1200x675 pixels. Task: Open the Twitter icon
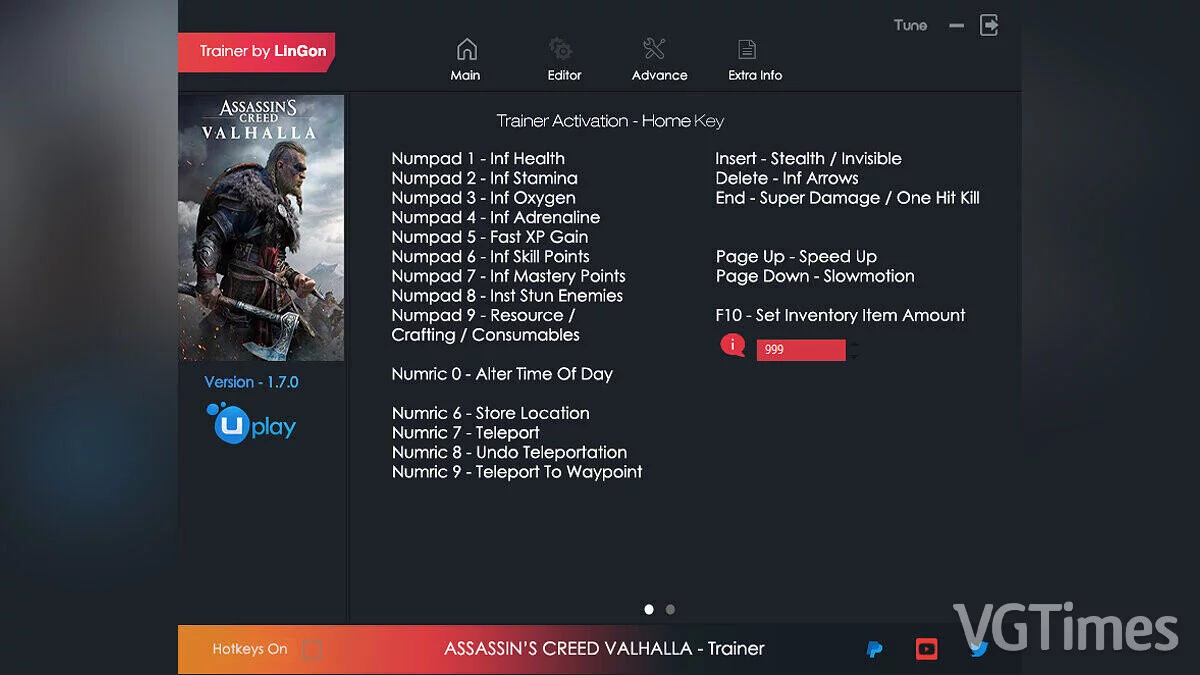(978, 649)
